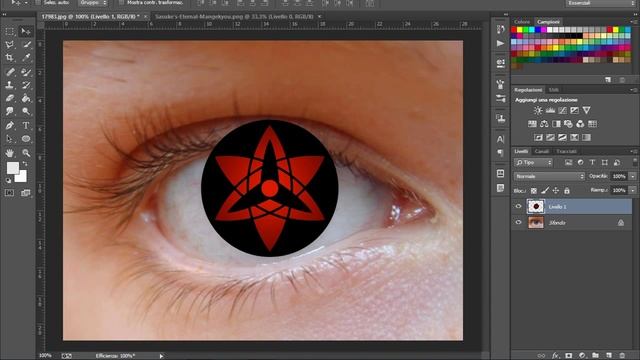
Task: Add a Channel Mixer adjustment
Action: click(580, 124)
